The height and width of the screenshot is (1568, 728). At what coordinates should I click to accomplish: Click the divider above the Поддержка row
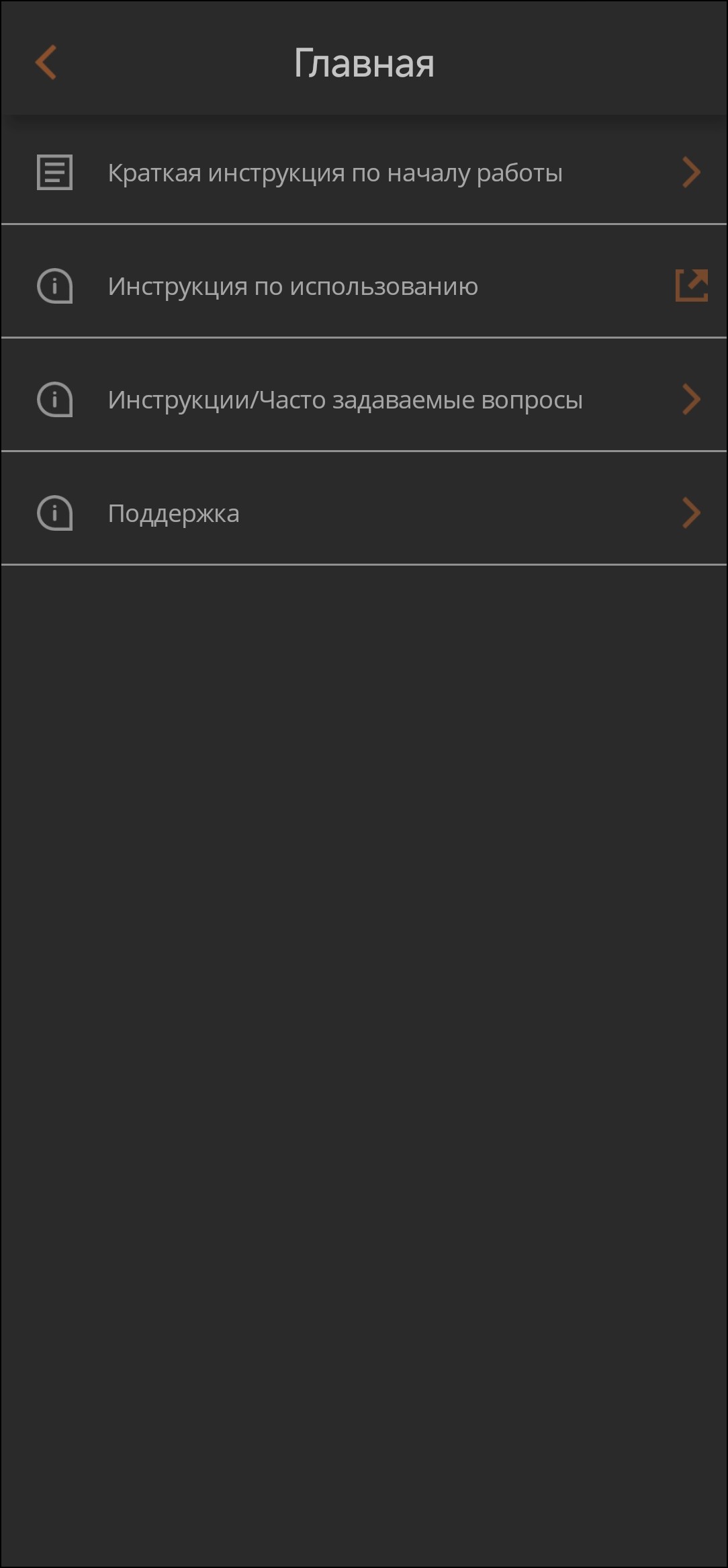pyautogui.click(x=364, y=451)
